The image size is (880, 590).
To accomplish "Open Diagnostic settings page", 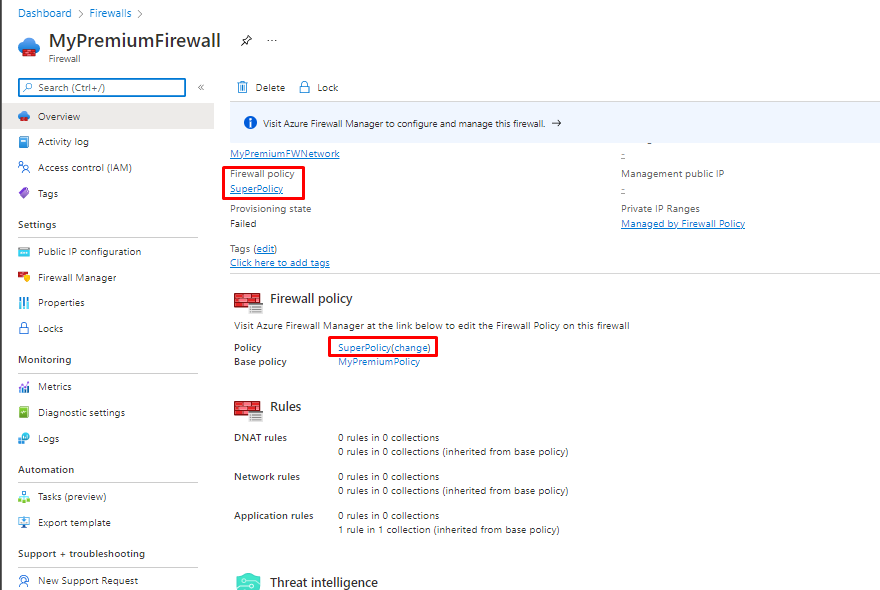I will point(81,413).
